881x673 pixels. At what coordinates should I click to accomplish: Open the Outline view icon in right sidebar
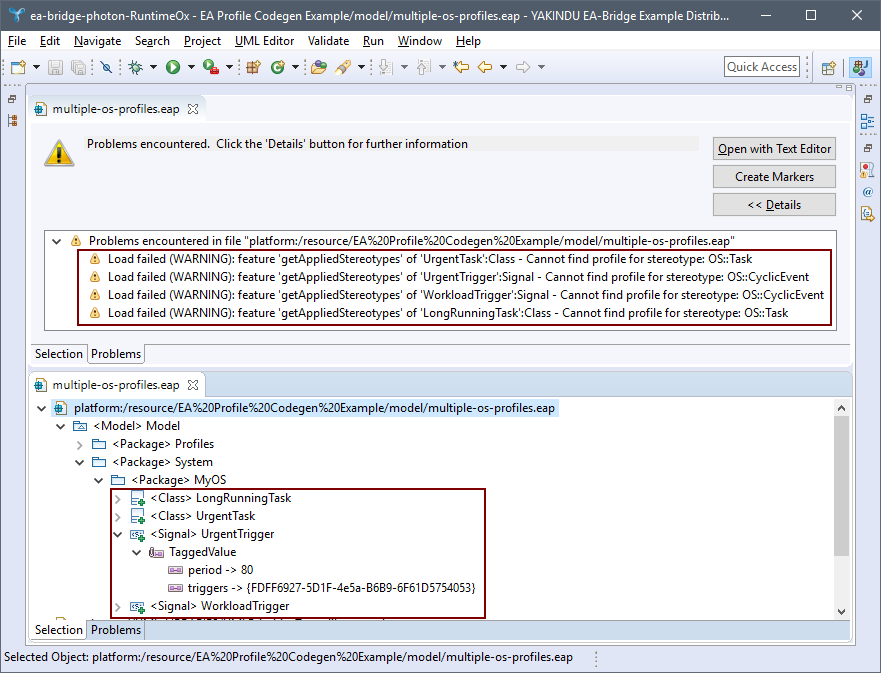(x=867, y=121)
